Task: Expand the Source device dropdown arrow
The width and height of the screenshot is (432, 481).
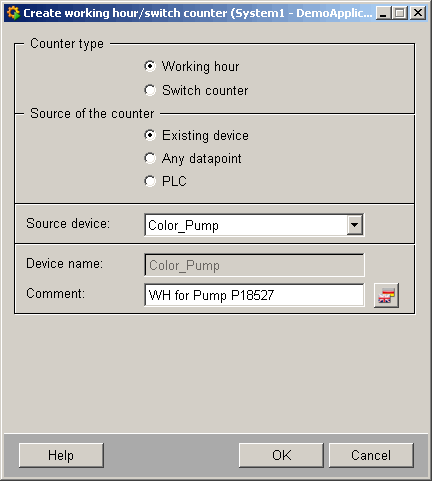Action: (355, 225)
